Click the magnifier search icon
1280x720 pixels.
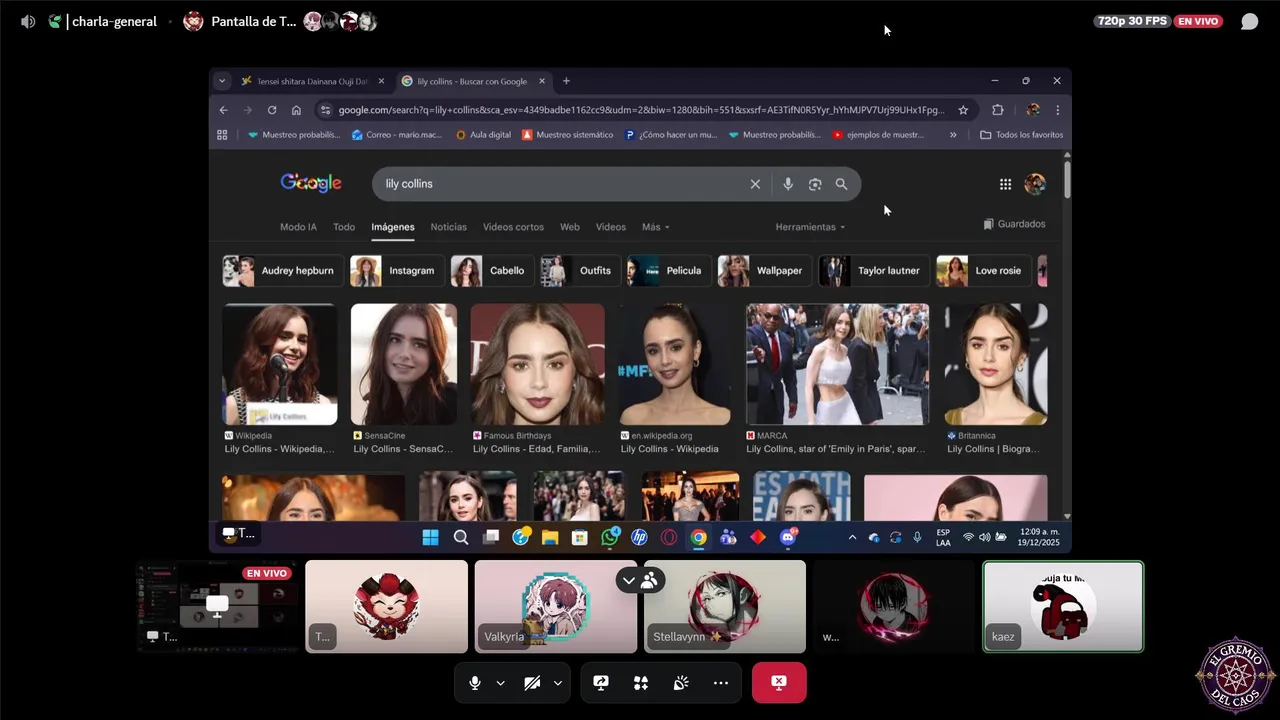pos(841,184)
